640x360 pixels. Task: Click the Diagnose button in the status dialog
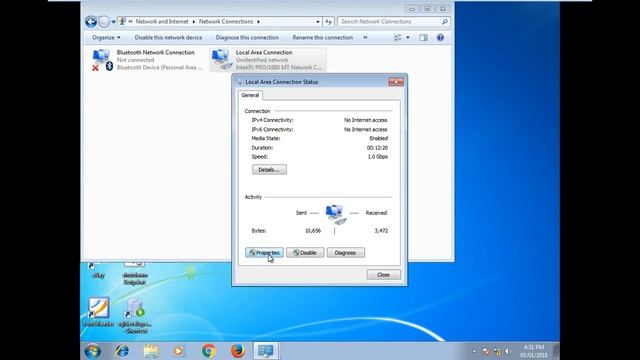345,253
